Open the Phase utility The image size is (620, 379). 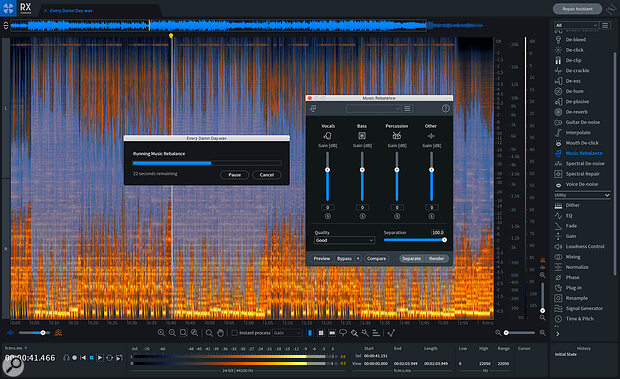(x=567, y=277)
